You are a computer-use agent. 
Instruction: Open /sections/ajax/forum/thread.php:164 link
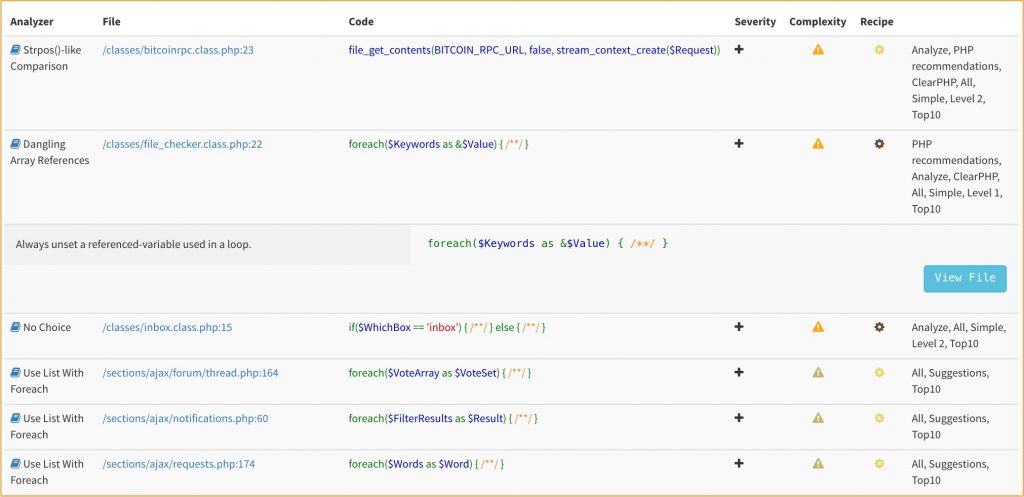(x=190, y=373)
